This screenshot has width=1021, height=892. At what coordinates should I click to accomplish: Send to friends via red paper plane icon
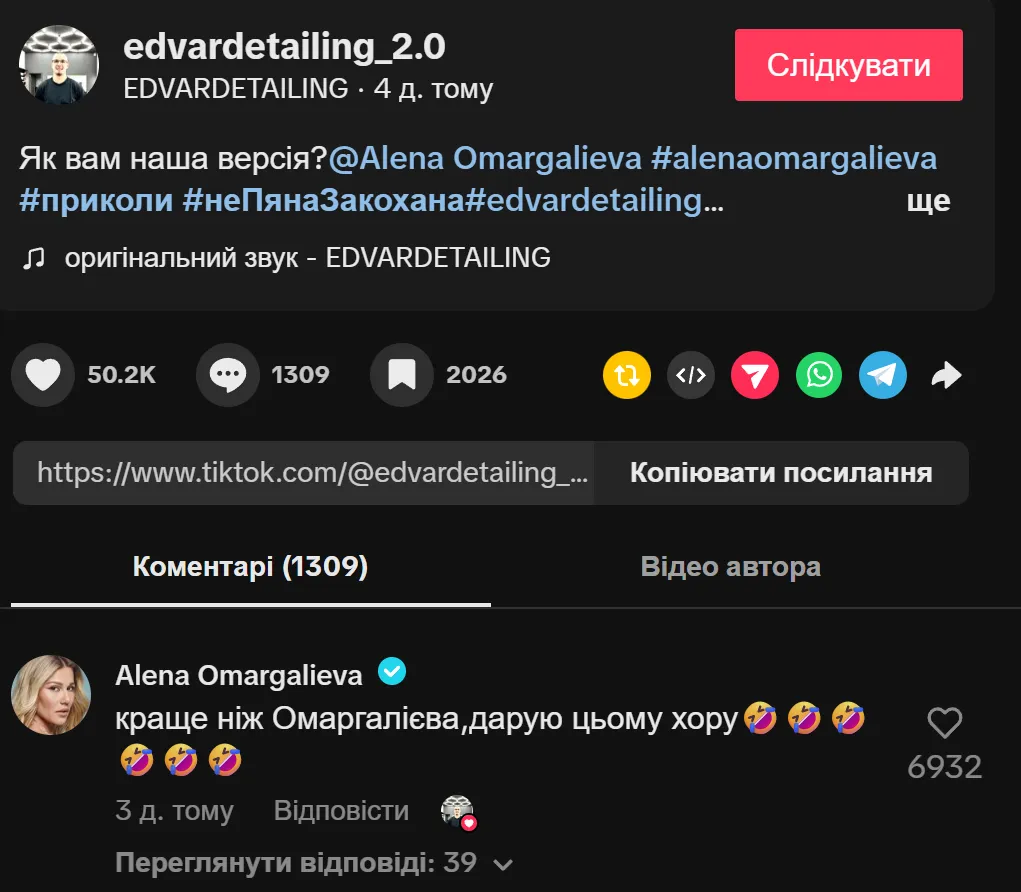[x=755, y=375]
